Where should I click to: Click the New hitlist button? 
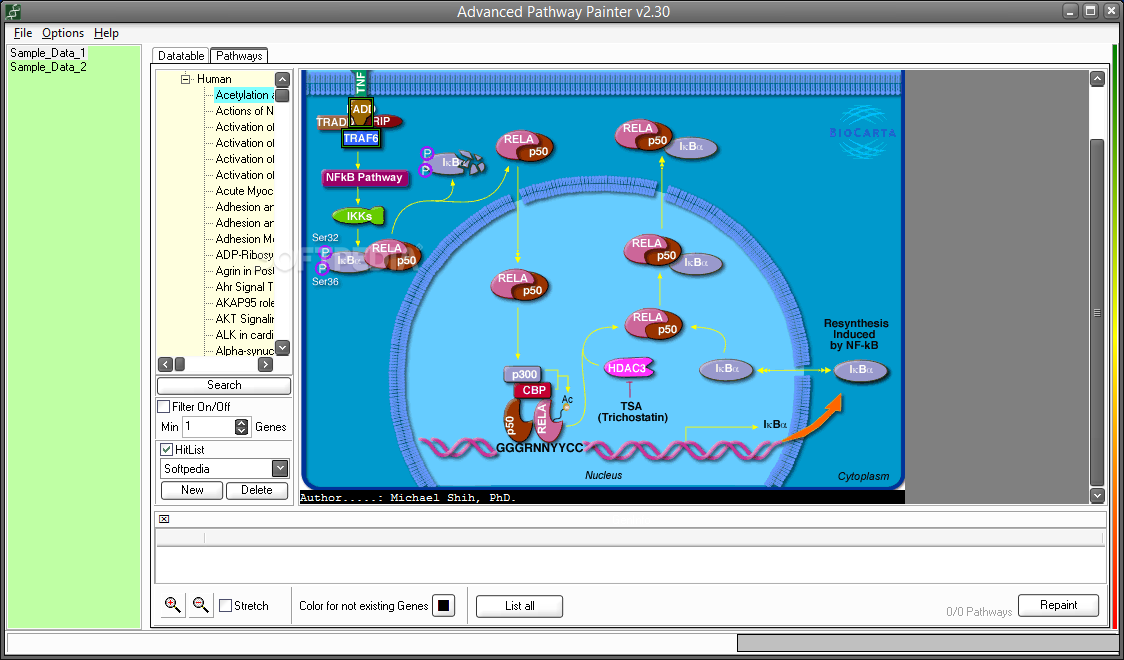192,490
